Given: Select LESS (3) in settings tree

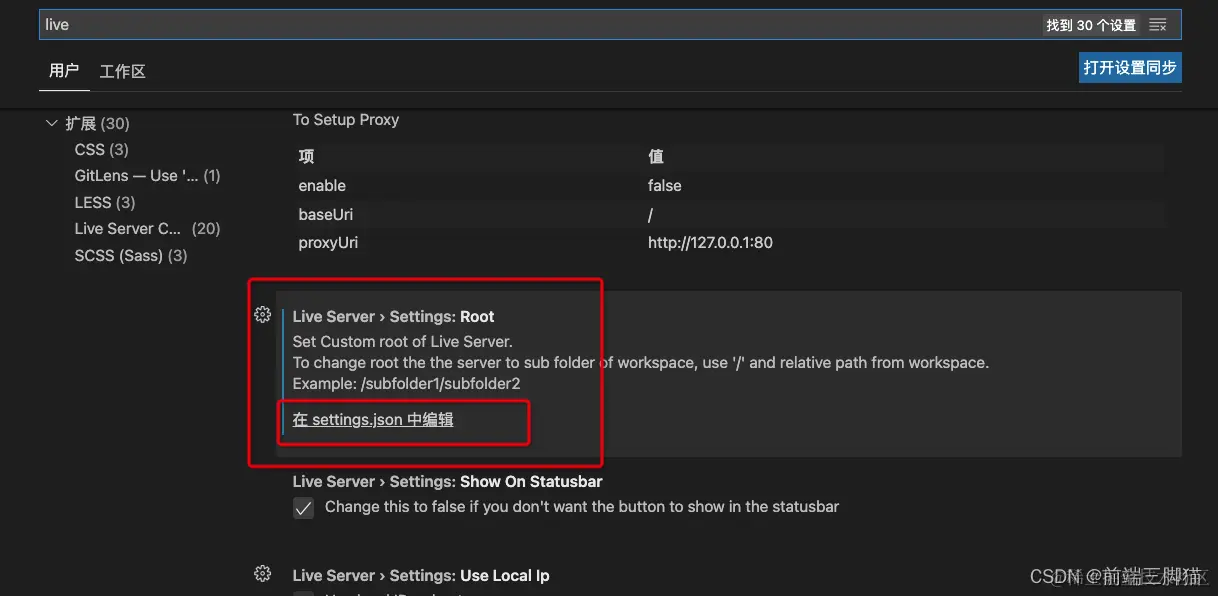Looking at the screenshot, I should point(105,202).
